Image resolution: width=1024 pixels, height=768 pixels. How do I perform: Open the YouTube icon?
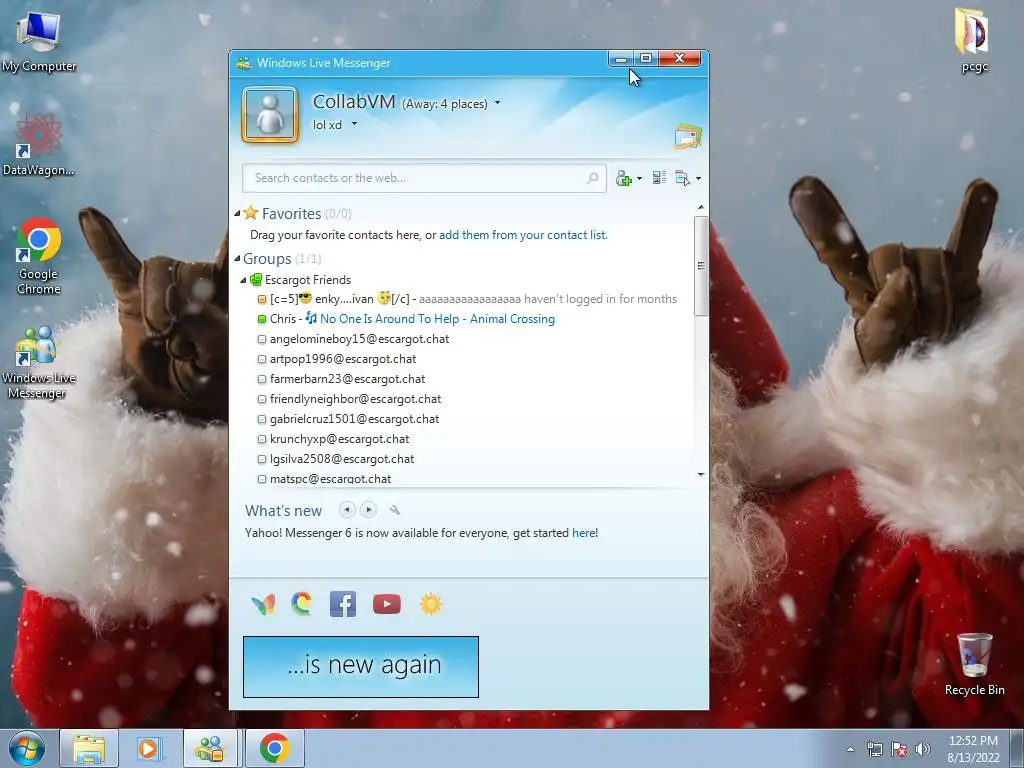[x=387, y=604]
